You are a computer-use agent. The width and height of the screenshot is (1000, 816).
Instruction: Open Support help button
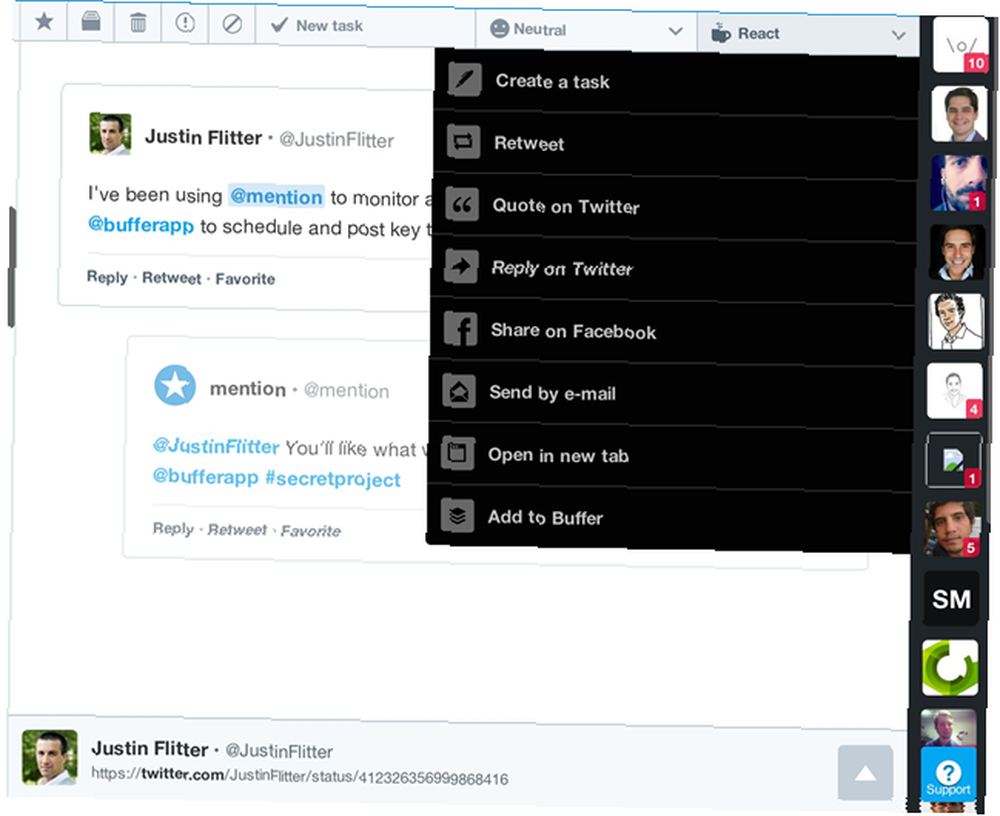coord(948,776)
